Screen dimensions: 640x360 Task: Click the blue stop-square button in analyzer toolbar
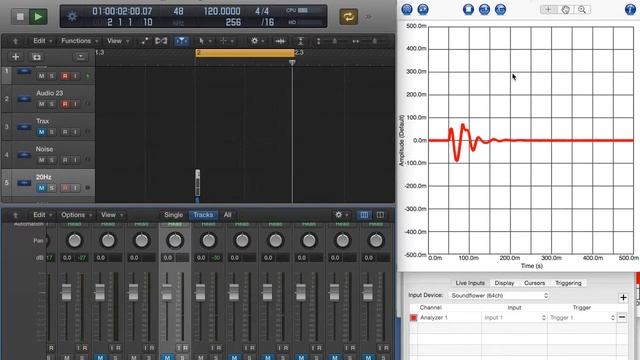pyautogui.click(x=468, y=9)
